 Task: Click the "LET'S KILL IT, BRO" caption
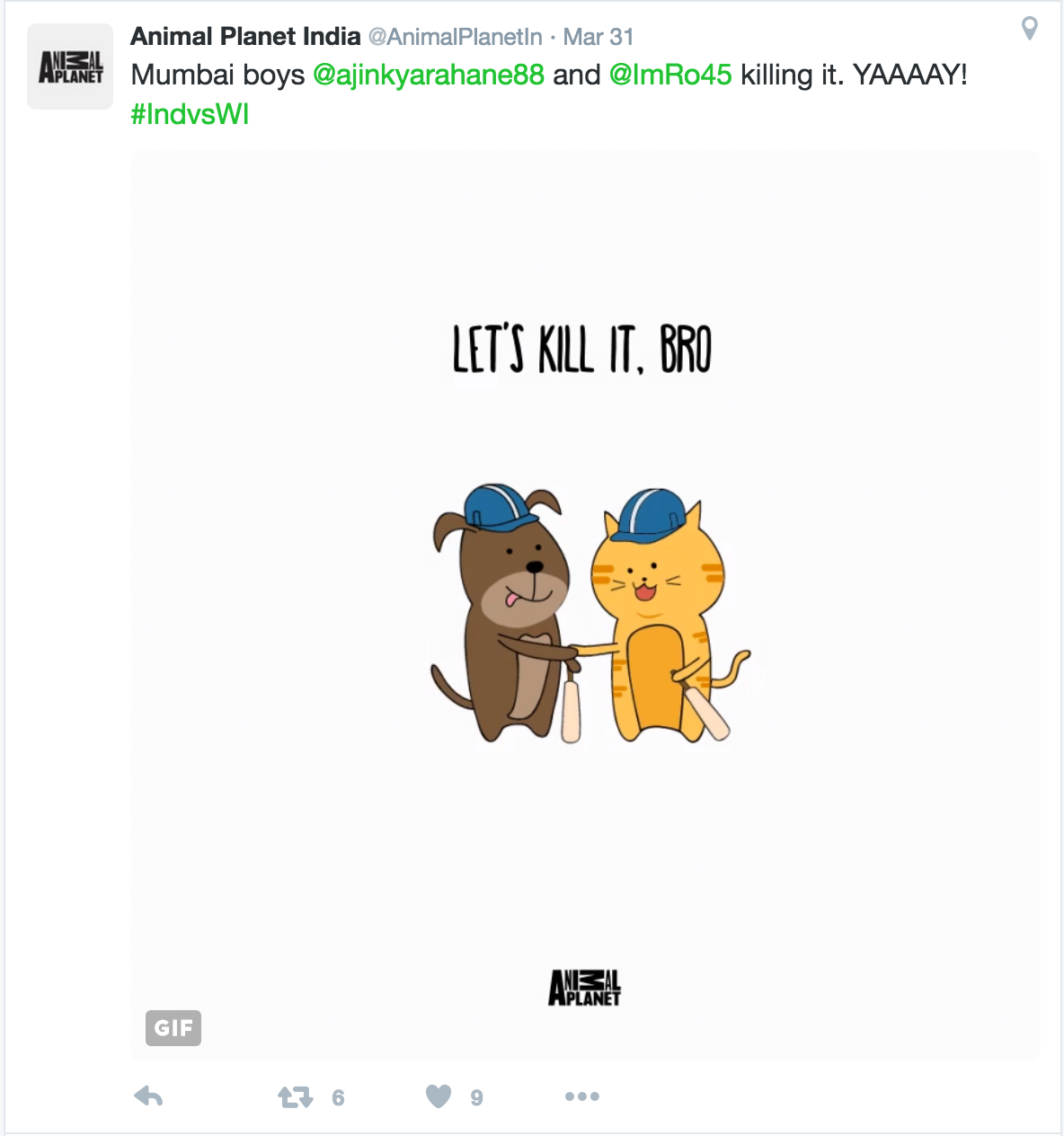[x=582, y=350]
